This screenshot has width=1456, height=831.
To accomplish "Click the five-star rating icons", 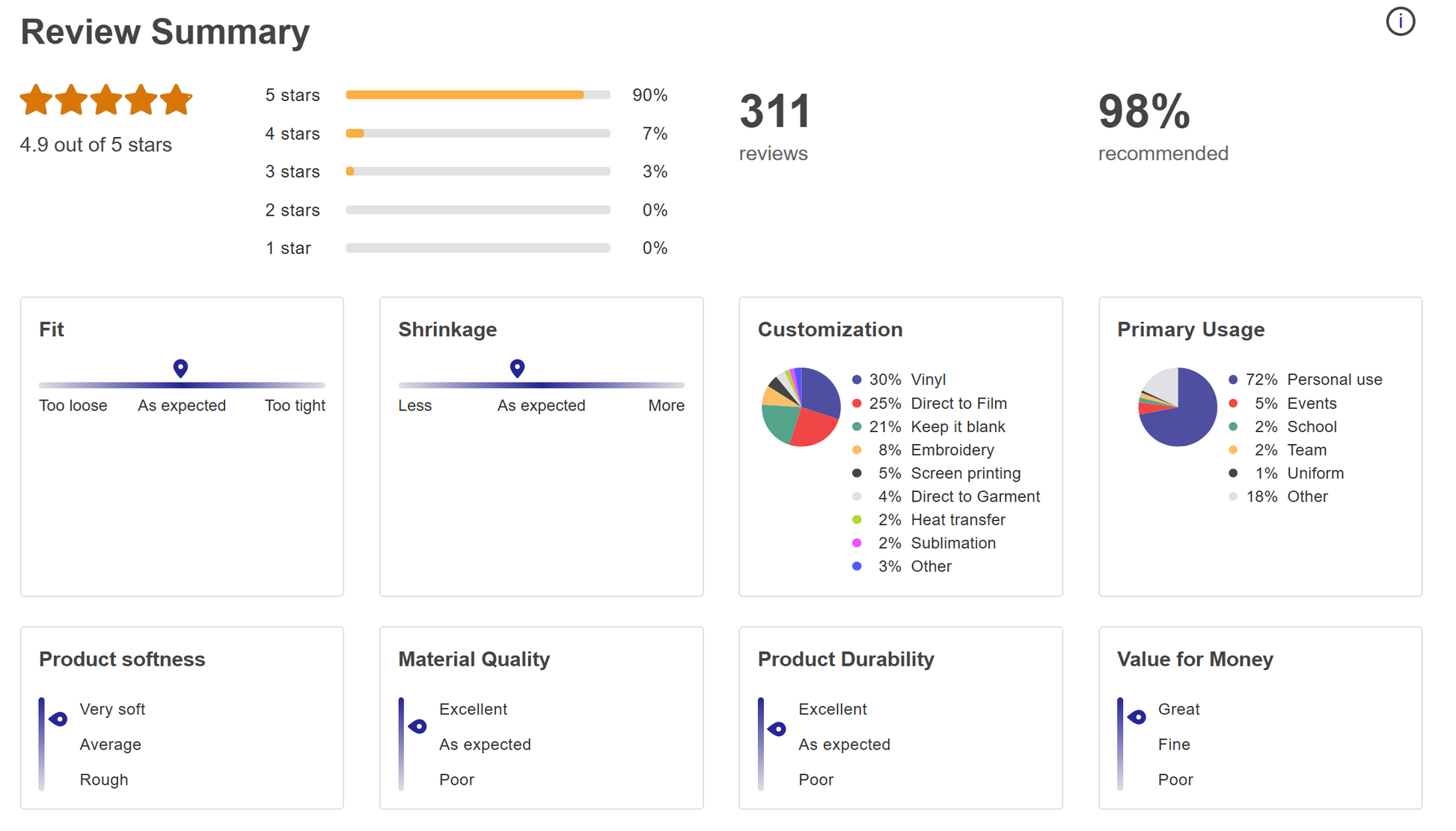I will point(106,100).
